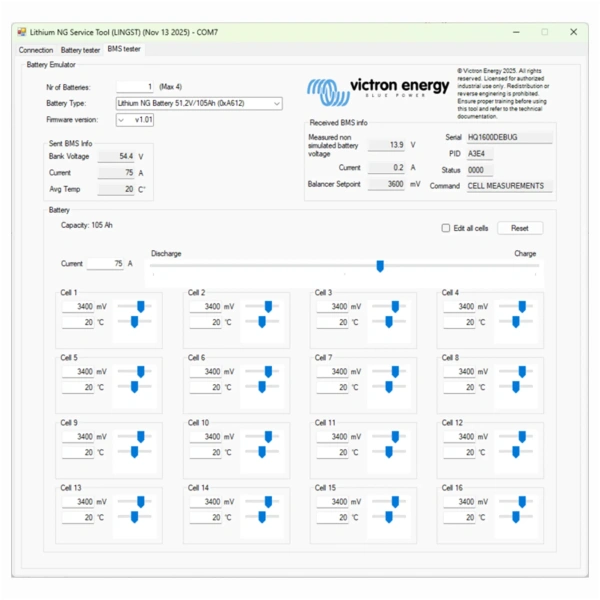Image resolution: width=600 pixels, height=600 pixels.
Task: Click the Discharge/Charge current slider handle
Action: coord(379,266)
